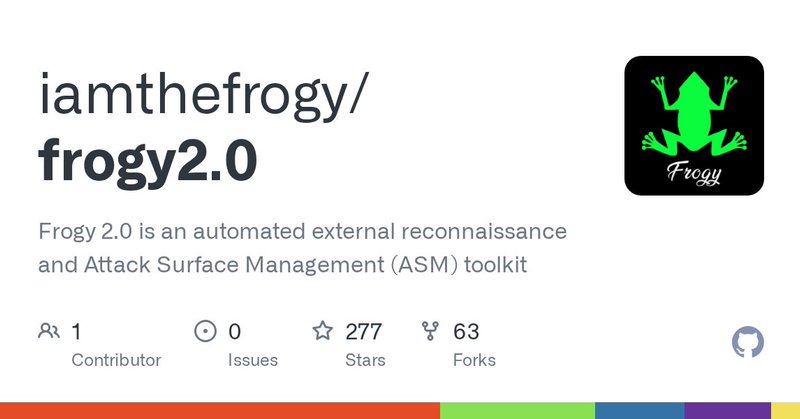Open the frogy2.0 repository title
800x419 pixels.
tap(148, 160)
